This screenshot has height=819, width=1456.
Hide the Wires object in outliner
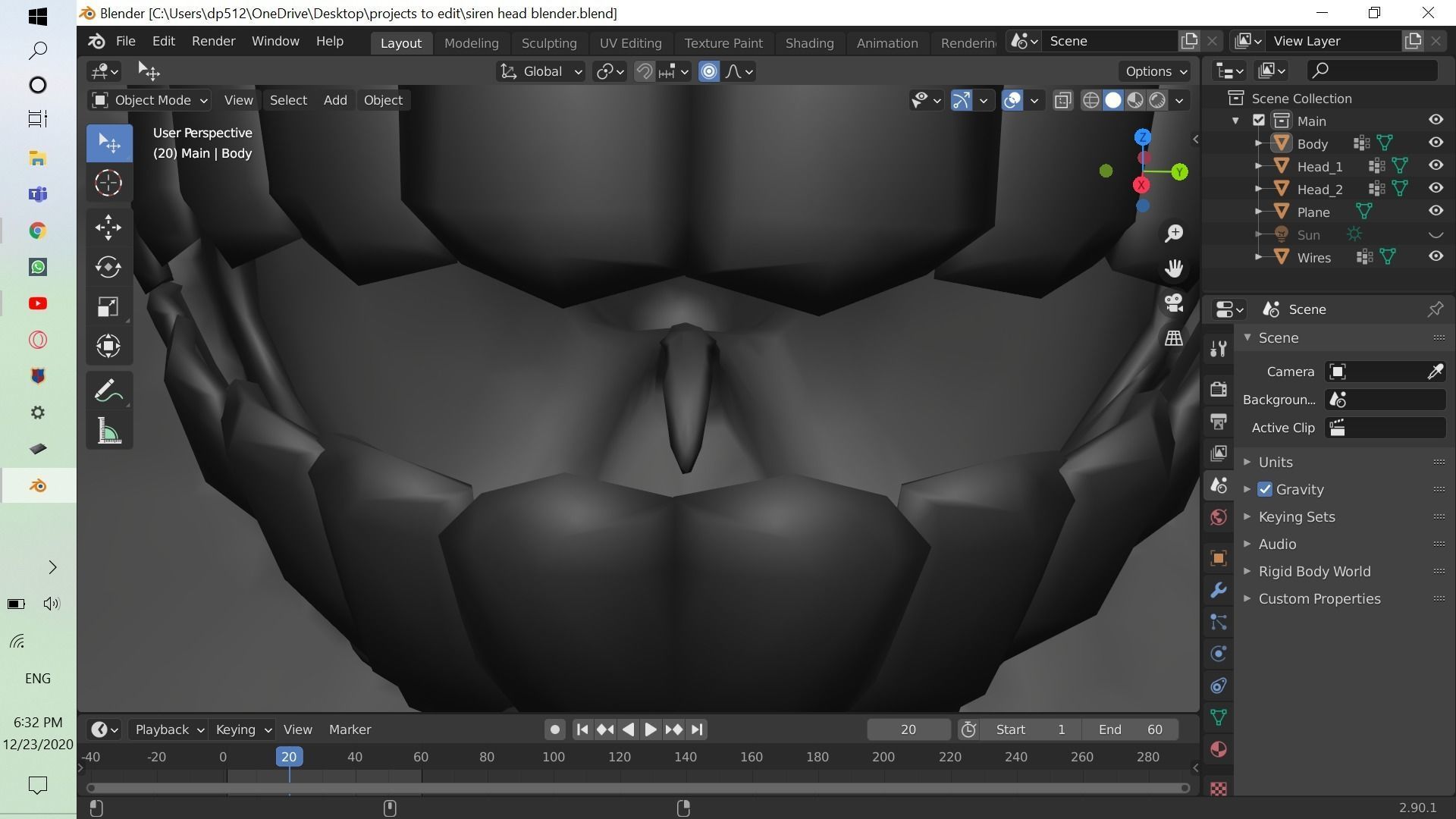[x=1436, y=256]
